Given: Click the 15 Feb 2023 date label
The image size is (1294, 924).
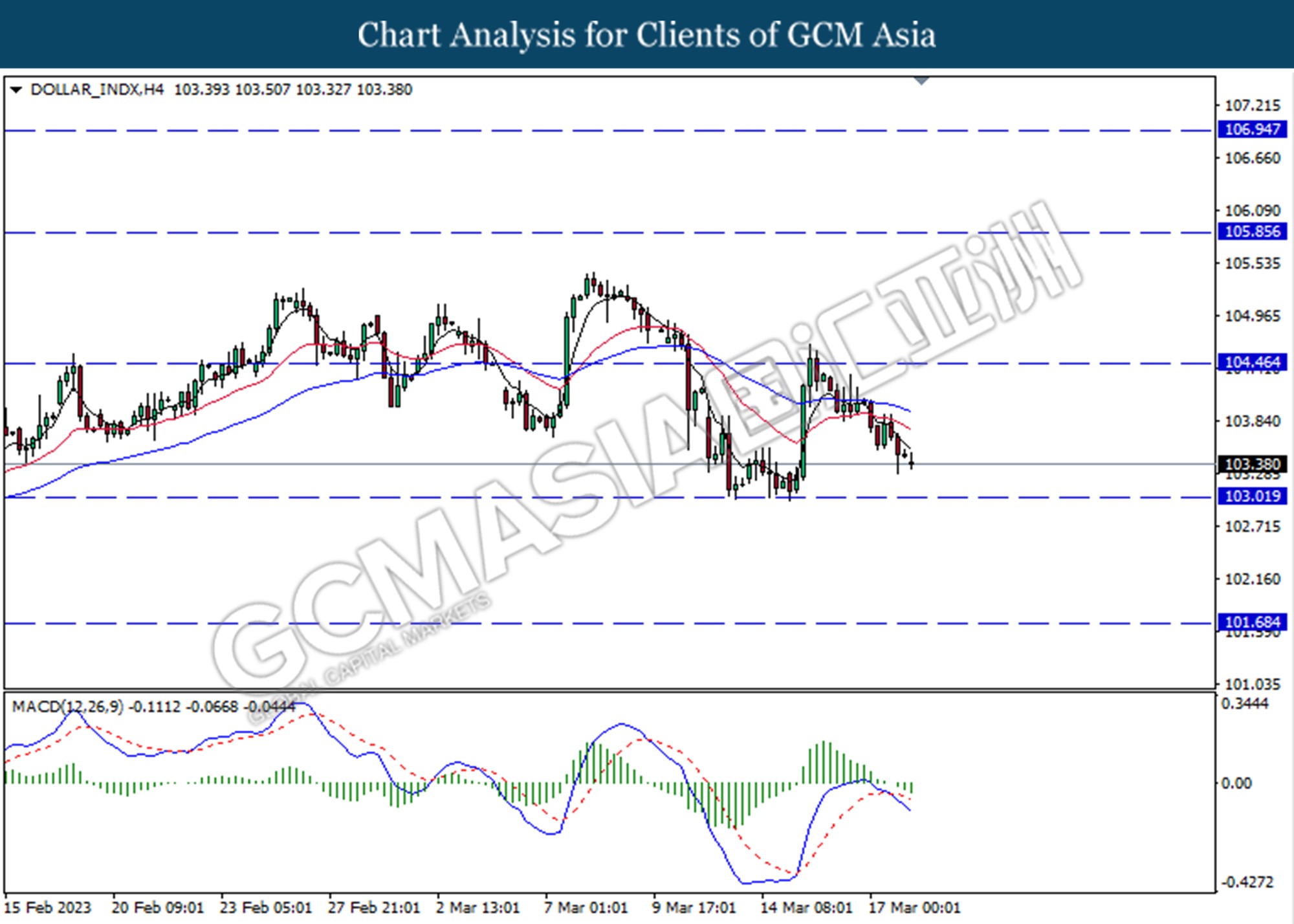Looking at the screenshot, I should 48,907.
